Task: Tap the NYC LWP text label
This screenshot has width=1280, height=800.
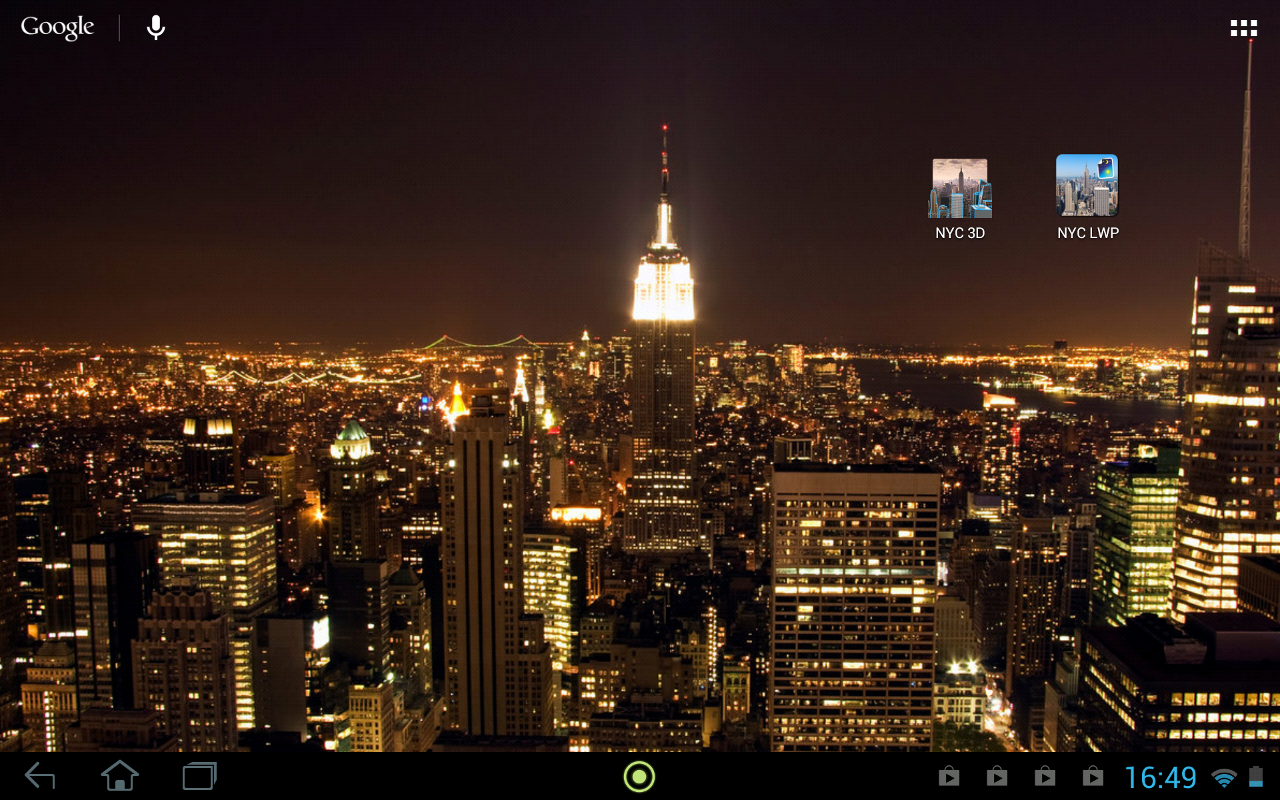Action: 1088,233
